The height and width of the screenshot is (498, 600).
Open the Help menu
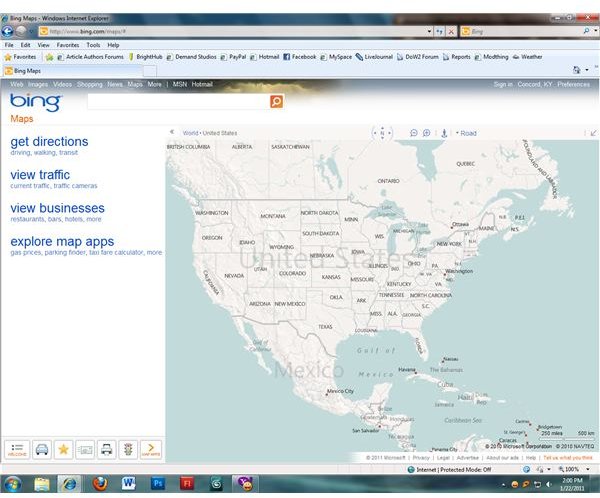tap(113, 45)
